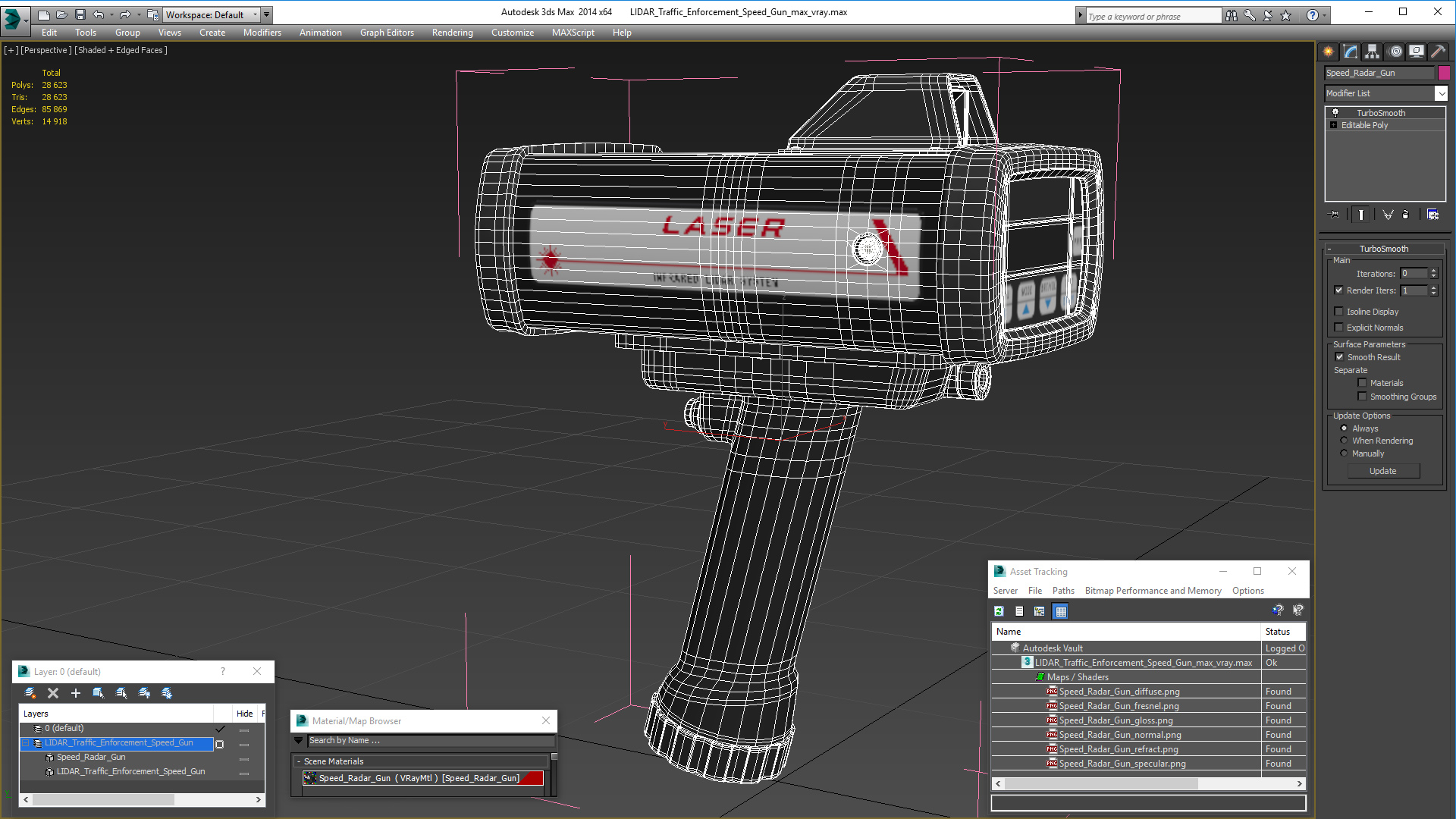The height and width of the screenshot is (819, 1456).
Task: Toggle Render Iters checkbox
Action: 1339,290
